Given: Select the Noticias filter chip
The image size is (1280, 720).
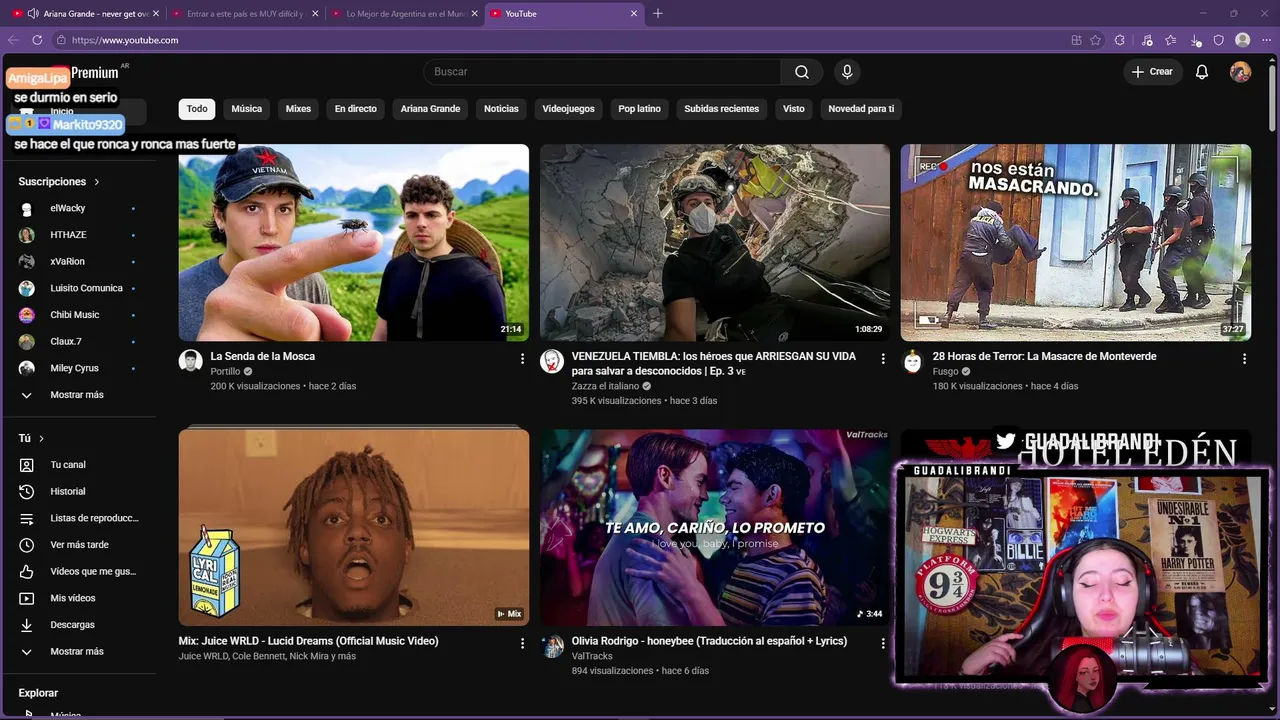Looking at the screenshot, I should 501,109.
